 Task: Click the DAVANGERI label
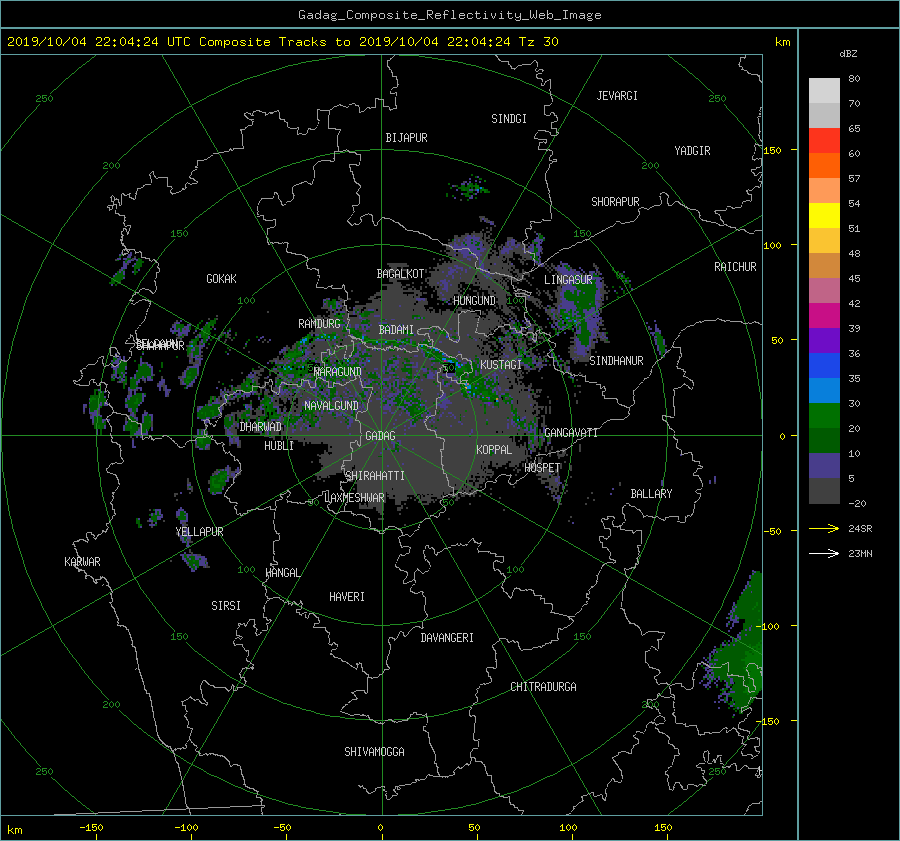click(447, 638)
